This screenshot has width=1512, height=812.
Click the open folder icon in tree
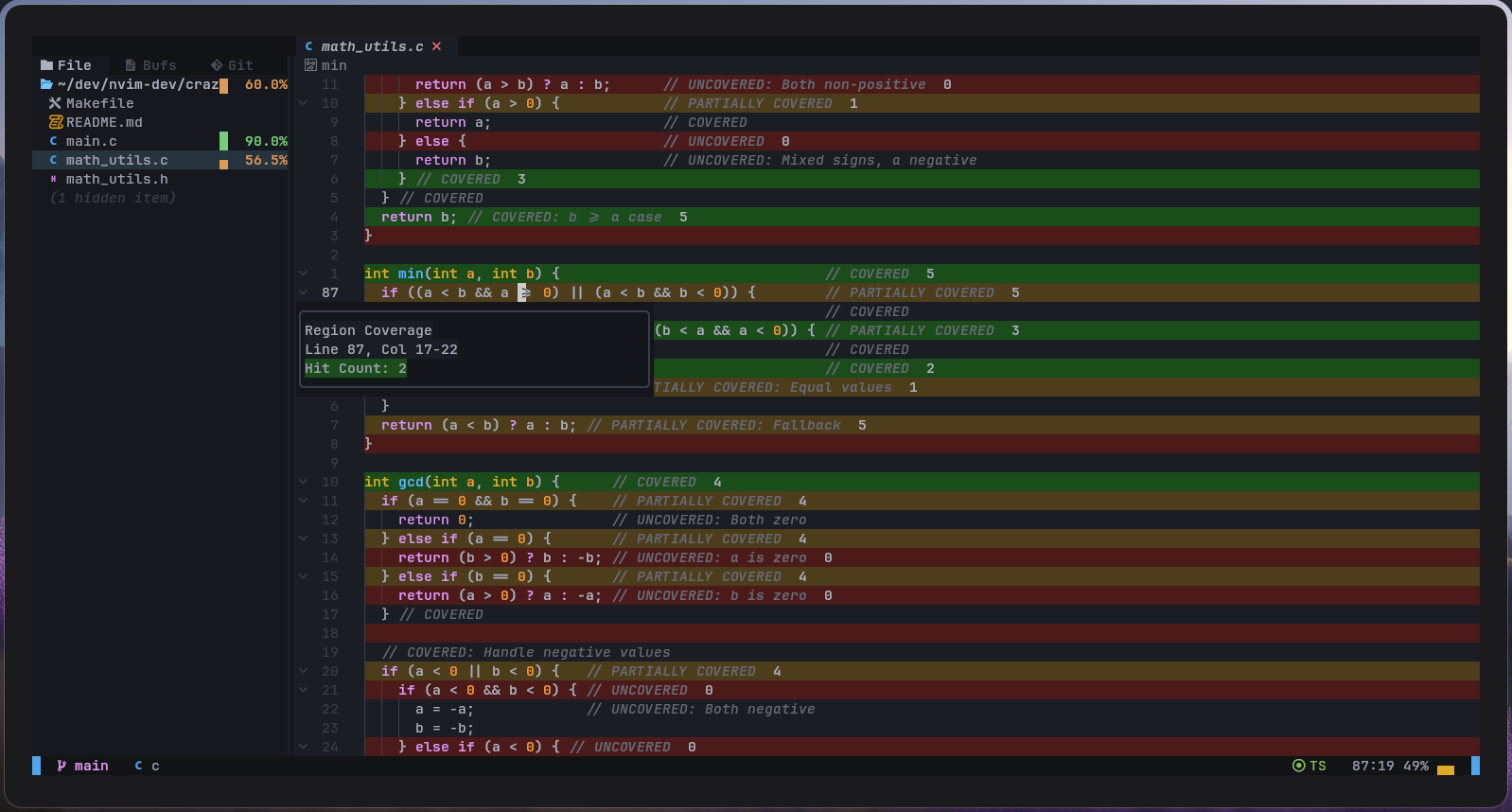(x=46, y=84)
